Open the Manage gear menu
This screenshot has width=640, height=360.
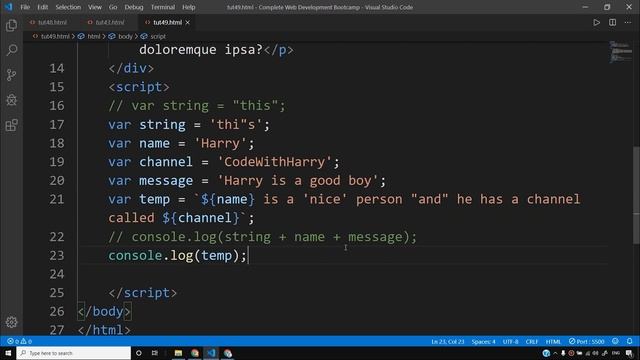[11, 322]
